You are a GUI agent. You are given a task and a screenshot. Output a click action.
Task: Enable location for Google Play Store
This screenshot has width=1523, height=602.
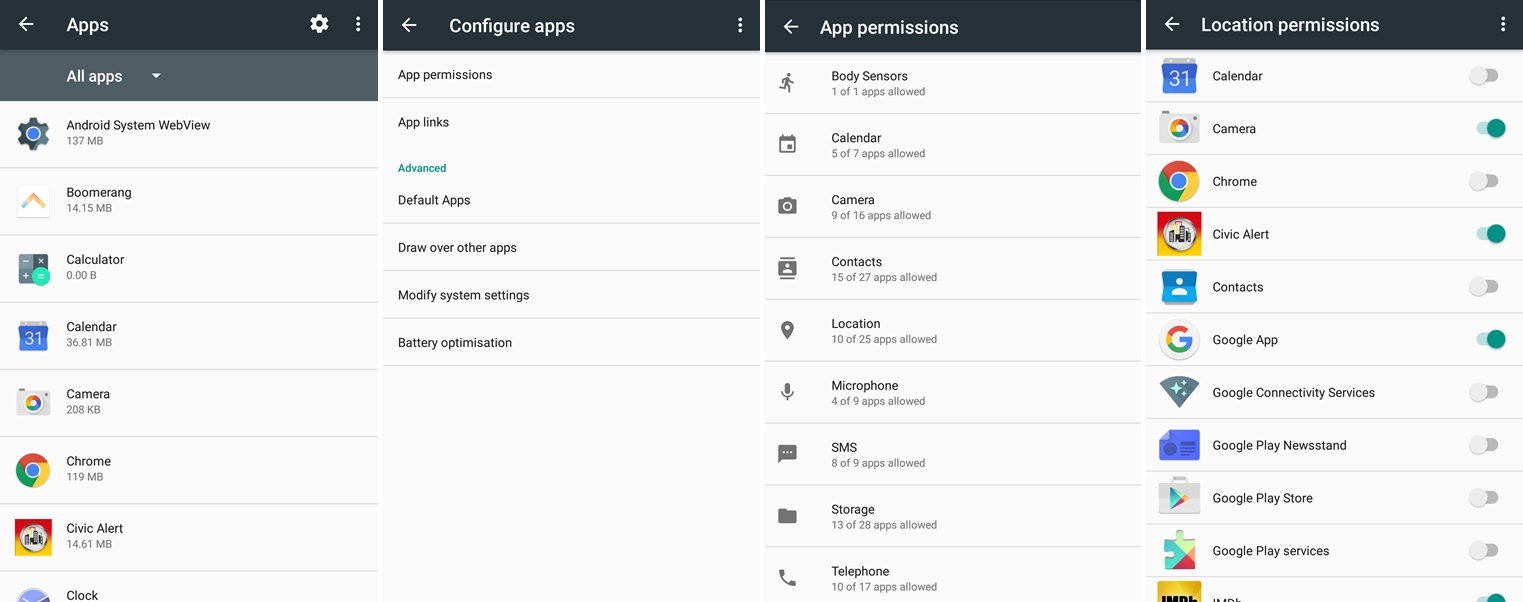click(x=1484, y=498)
